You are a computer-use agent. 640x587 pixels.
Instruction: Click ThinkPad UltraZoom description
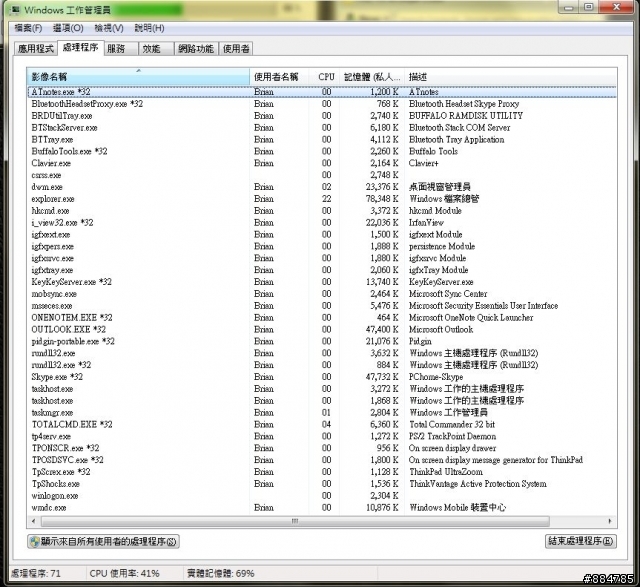pyautogui.click(x=446, y=471)
